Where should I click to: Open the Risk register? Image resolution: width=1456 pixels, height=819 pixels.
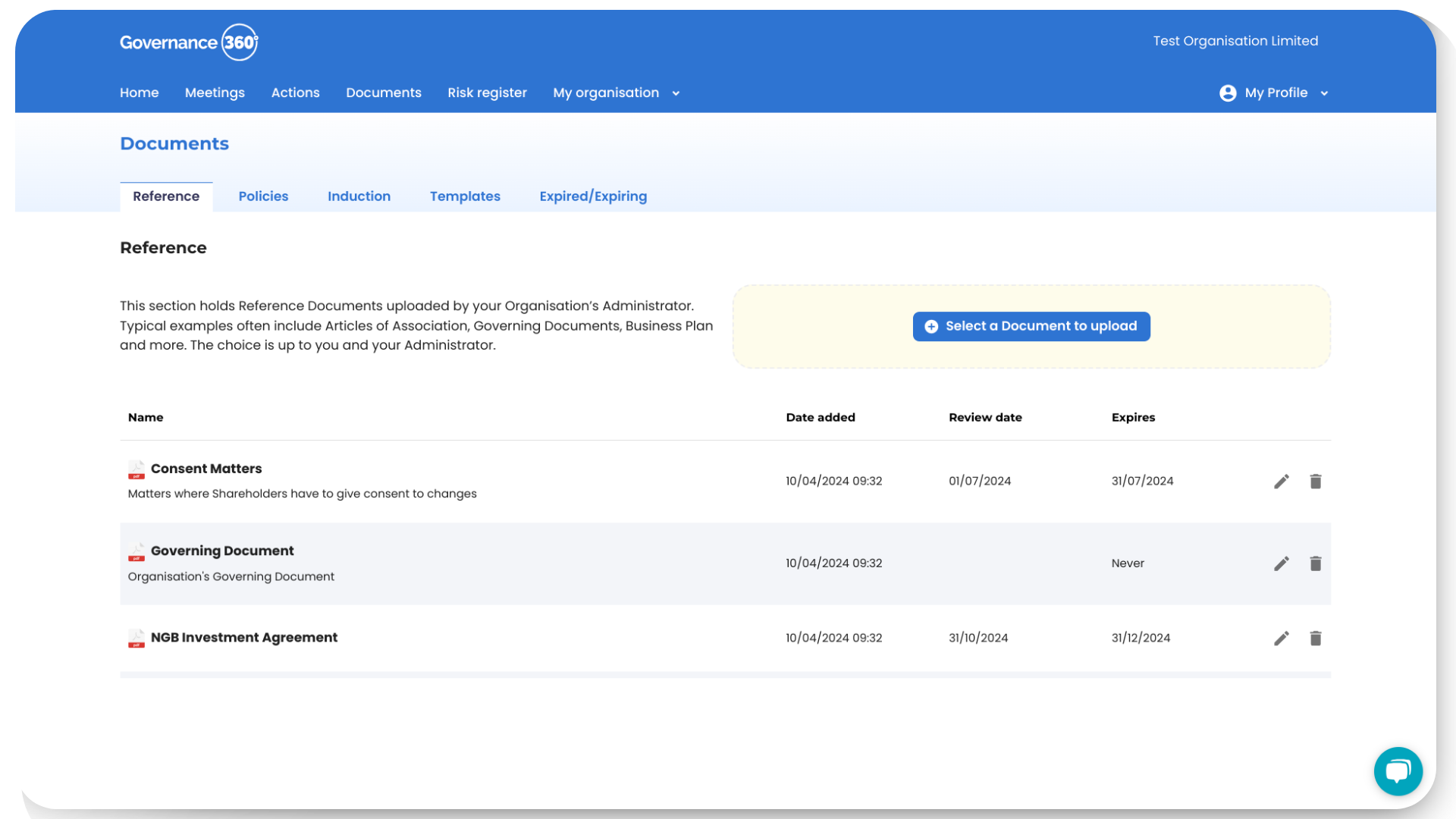pos(487,93)
